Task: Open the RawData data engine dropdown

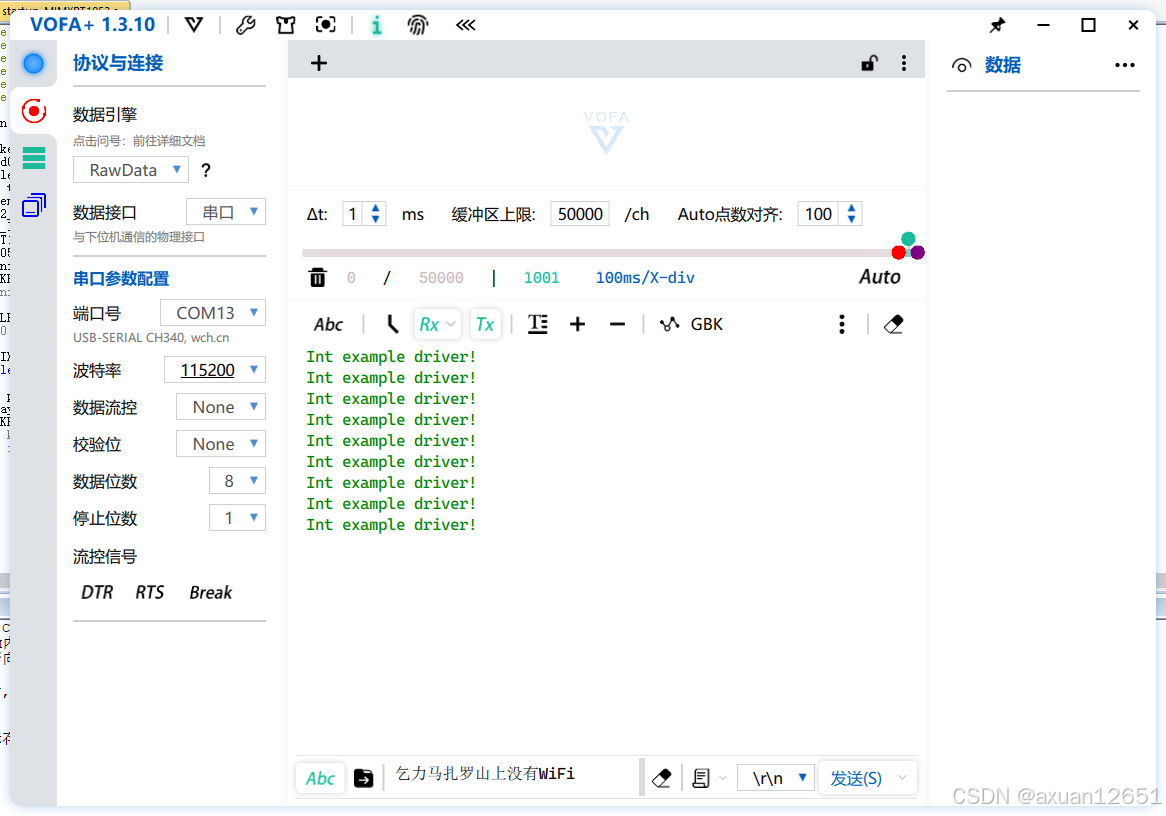Action: coord(130,169)
